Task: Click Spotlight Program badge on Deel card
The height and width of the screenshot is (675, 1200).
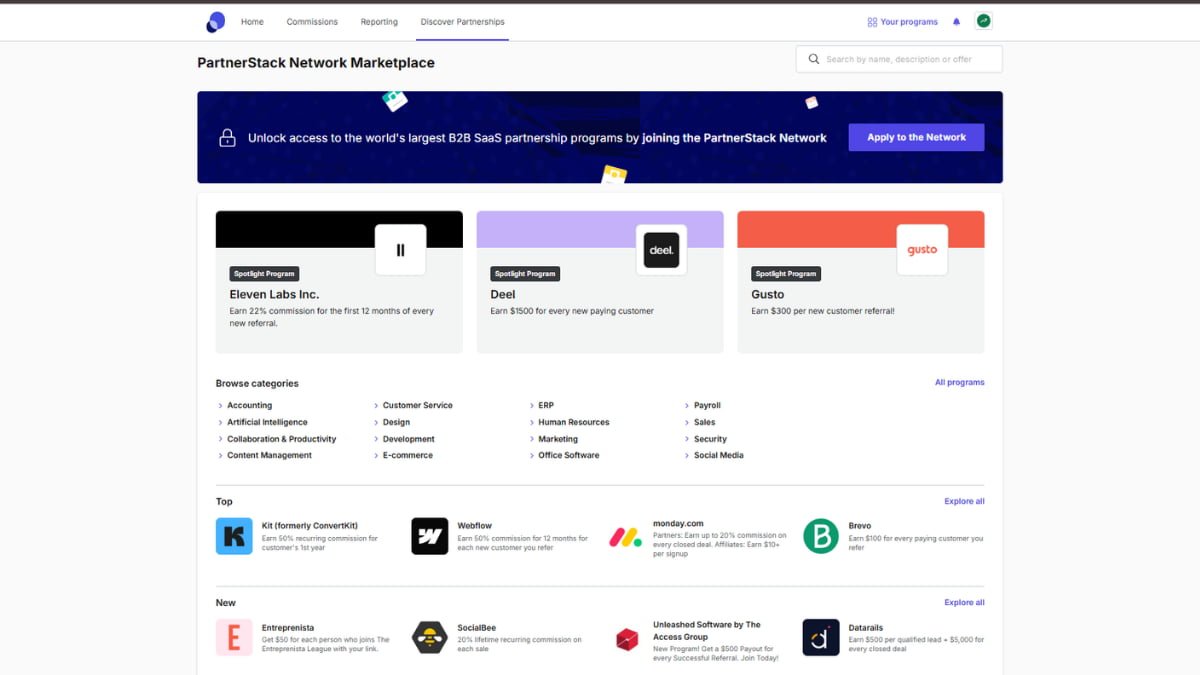Action: 525,273
